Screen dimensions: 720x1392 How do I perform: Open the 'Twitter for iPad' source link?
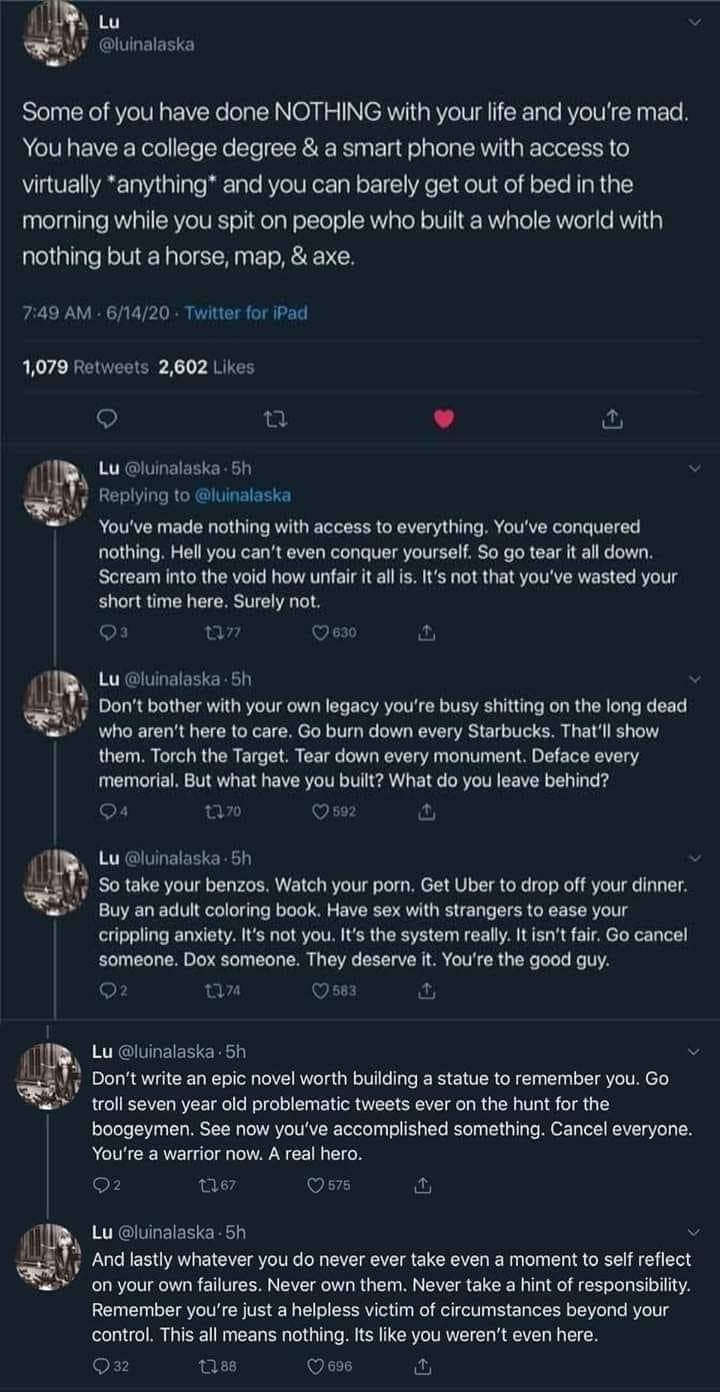point(249,313)
